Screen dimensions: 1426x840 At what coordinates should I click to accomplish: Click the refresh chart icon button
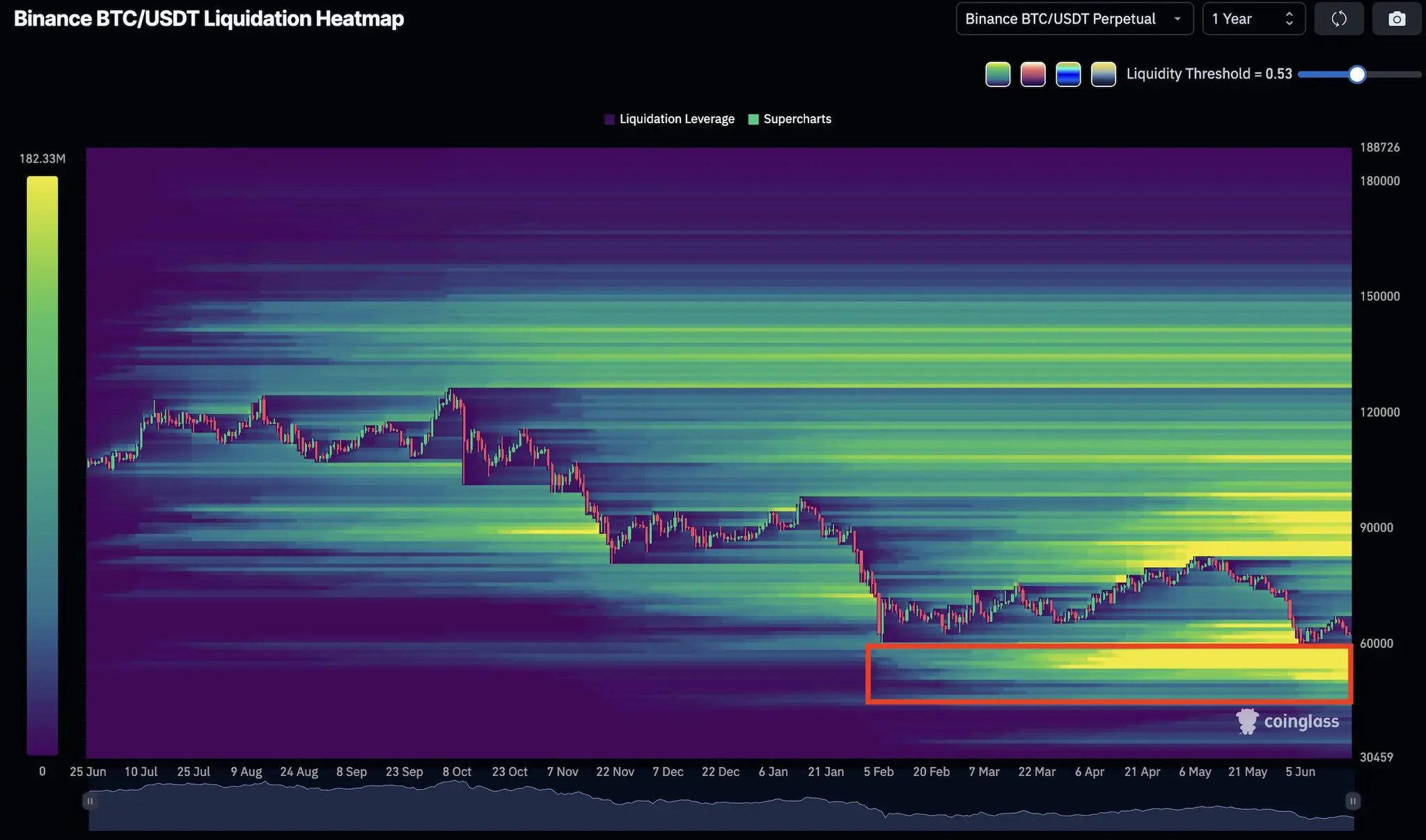click(x=1338, y=19)
